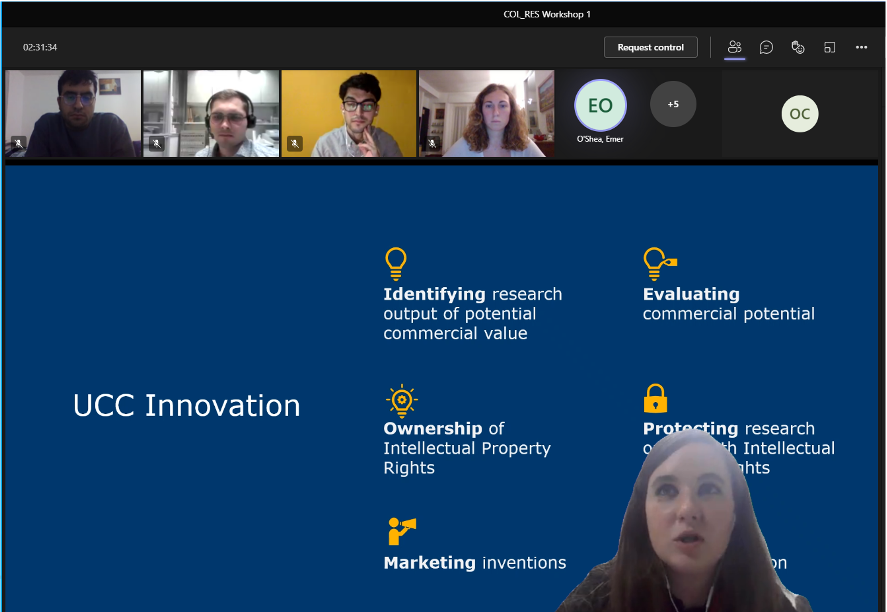Click the text 'Intellectual Property'
Viewport: 887px width, 612px height.
pyautogui.click(x=467, y=449)
